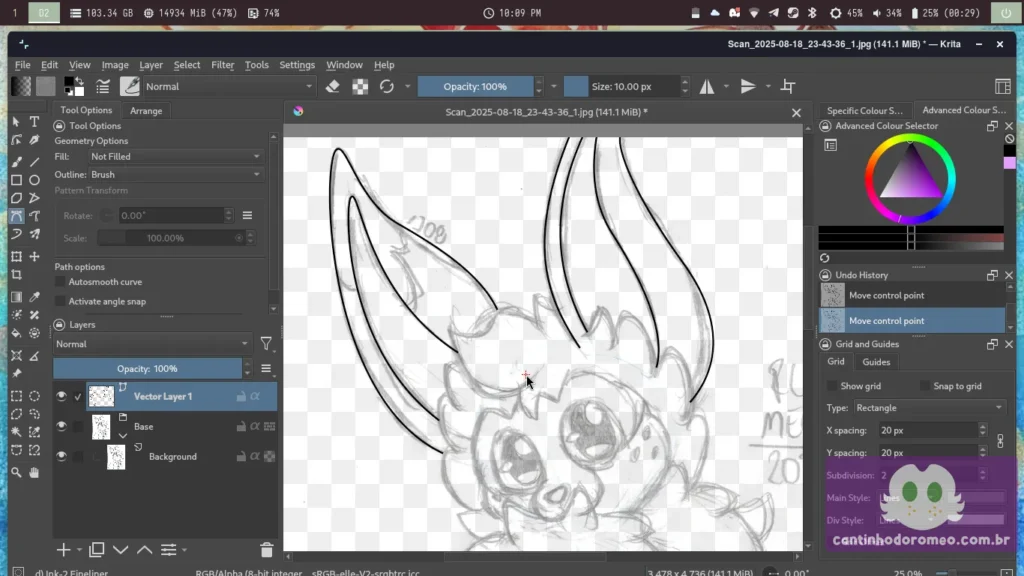The width and height of the screenshot is (1024, 576).
Task: Add a new layer with plus button
Action: (63, 550)
